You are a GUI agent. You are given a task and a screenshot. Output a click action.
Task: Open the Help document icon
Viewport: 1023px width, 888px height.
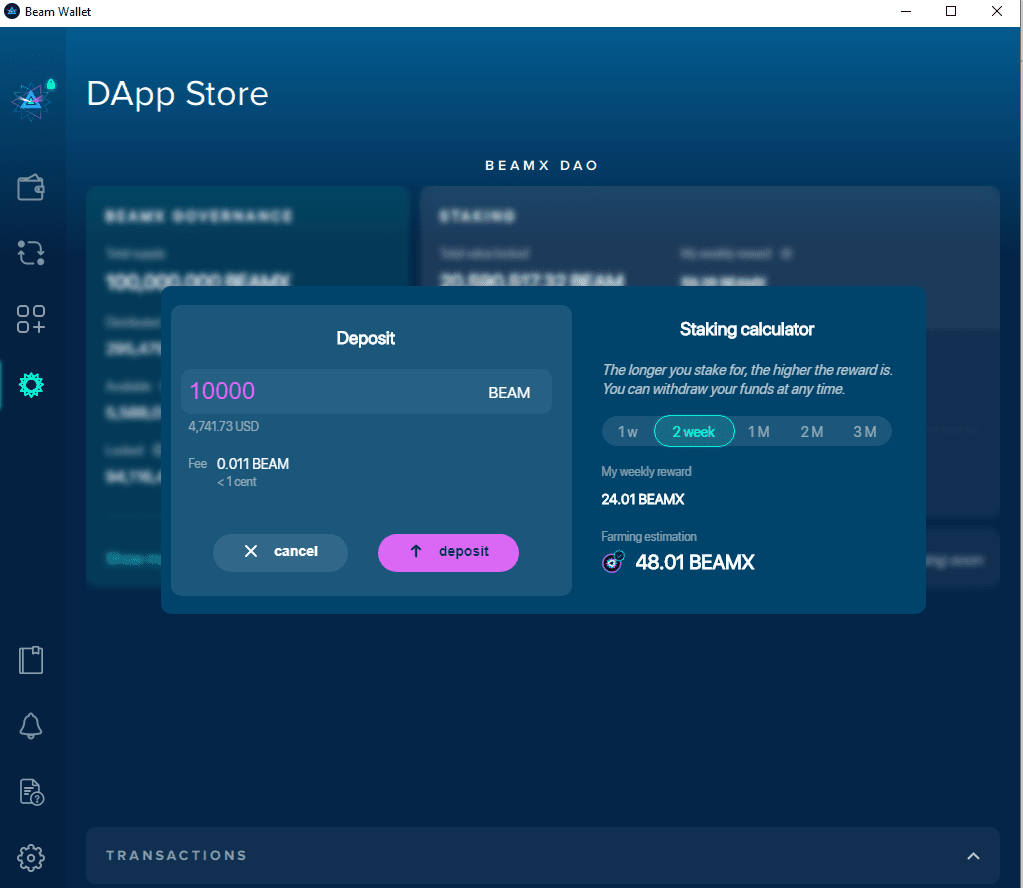31,792
